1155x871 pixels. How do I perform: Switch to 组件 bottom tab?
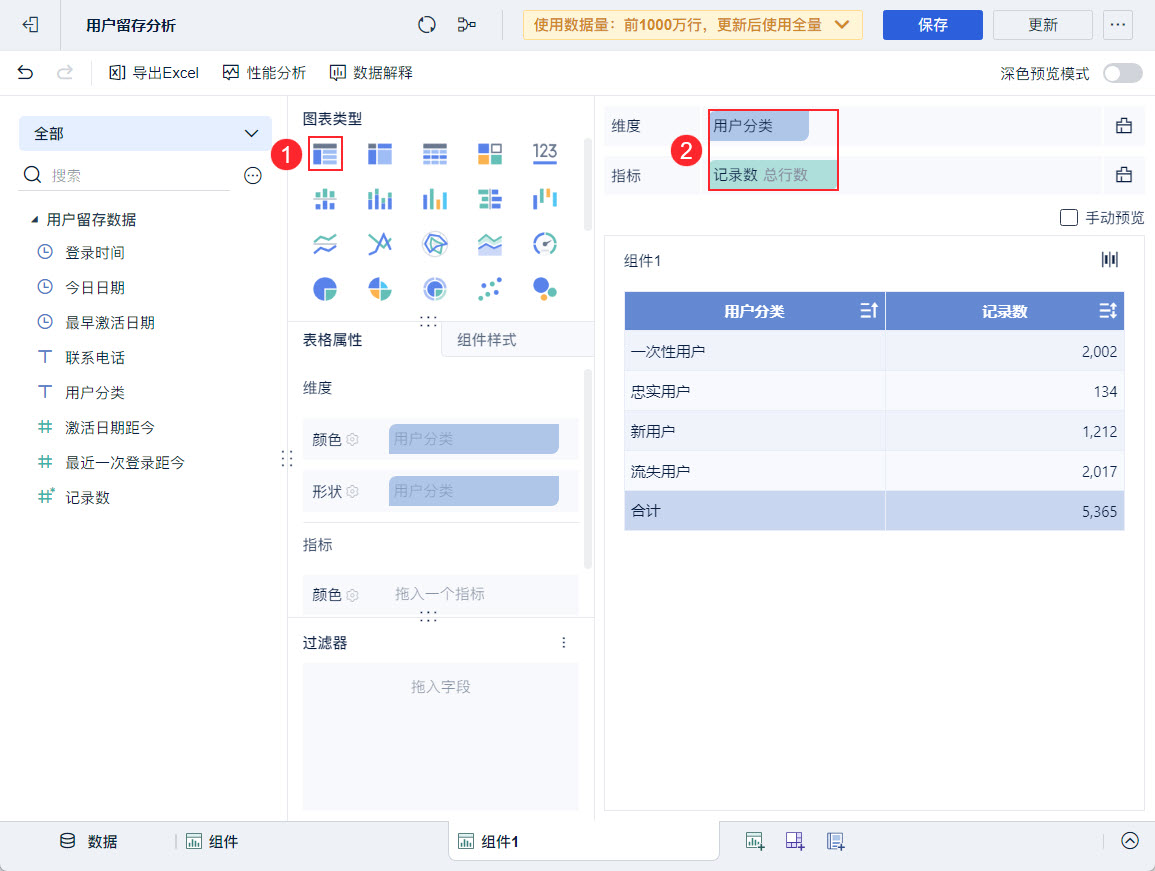[x=212, y=842]
